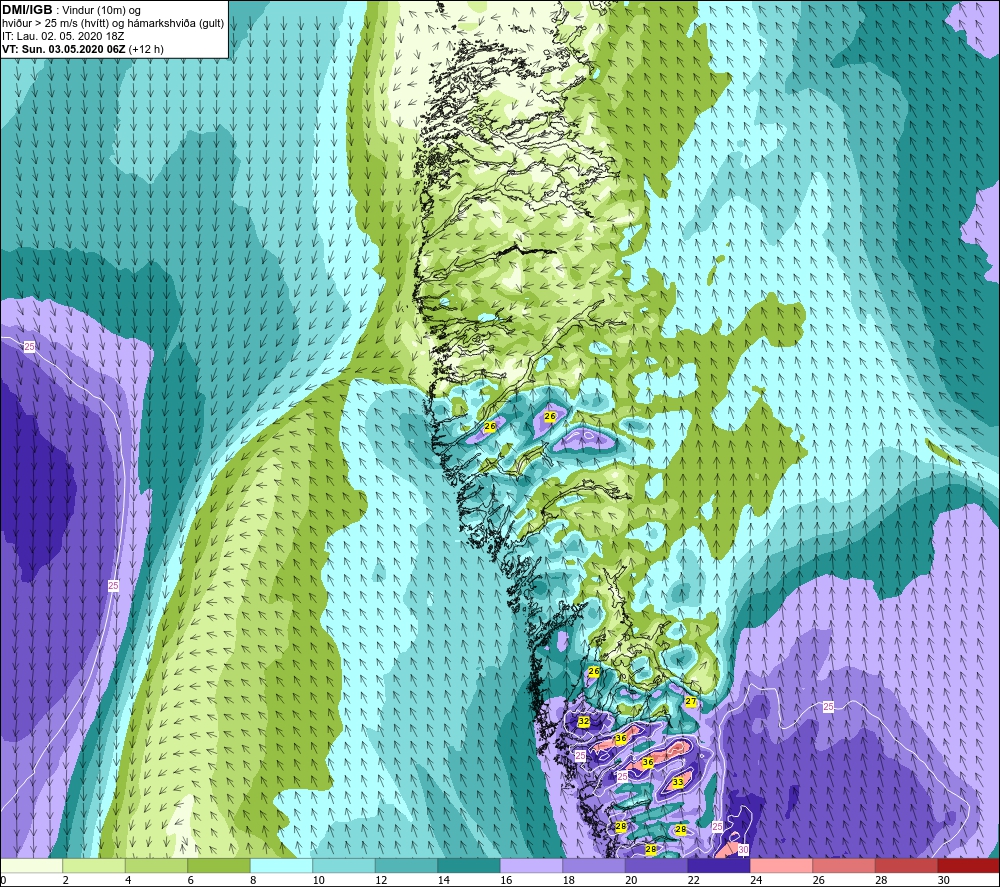Click the "VT: Sun. 03.05.2020 06Z" text
The height and width of the screenshot is (887, 1000).
click(x=64, y=49)
